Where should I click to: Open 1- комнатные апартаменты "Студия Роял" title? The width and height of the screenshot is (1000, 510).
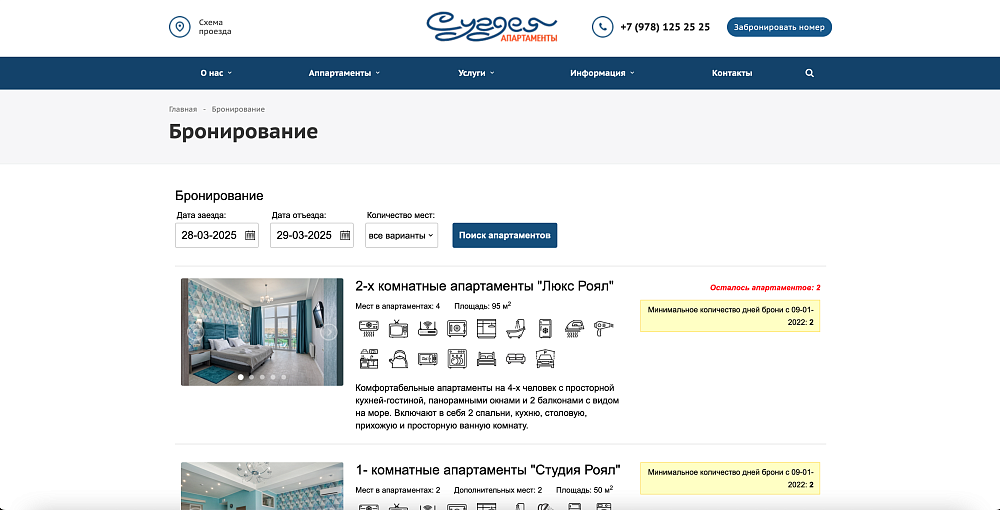tap(488, 470)
